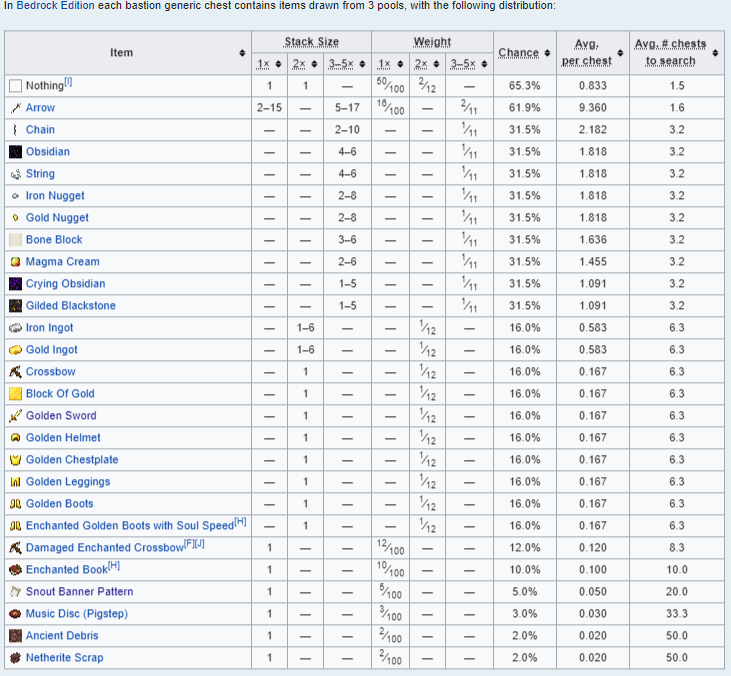Image resolution: width=731 pixels, height=676 pixels.
Task: Click the Gilded Blackstone icon
Action: pyautogui.click(x=15, y=306)
